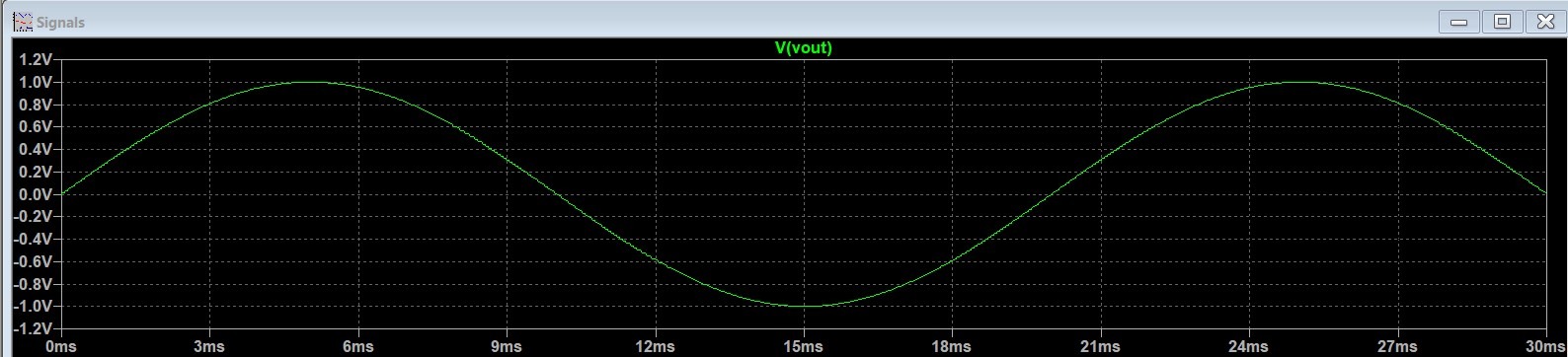Click the 12ms time axis label

point(655,347)
